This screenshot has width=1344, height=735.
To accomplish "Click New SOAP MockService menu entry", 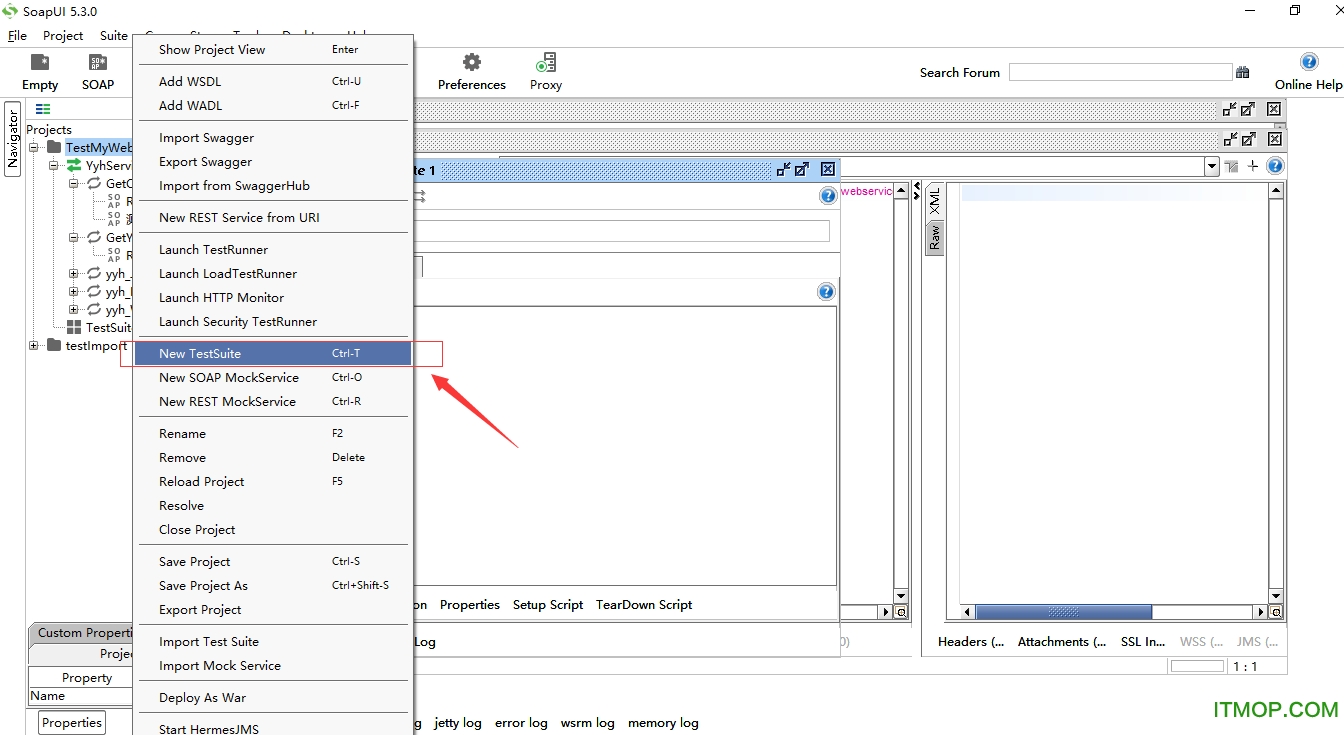I will point(272,377).
